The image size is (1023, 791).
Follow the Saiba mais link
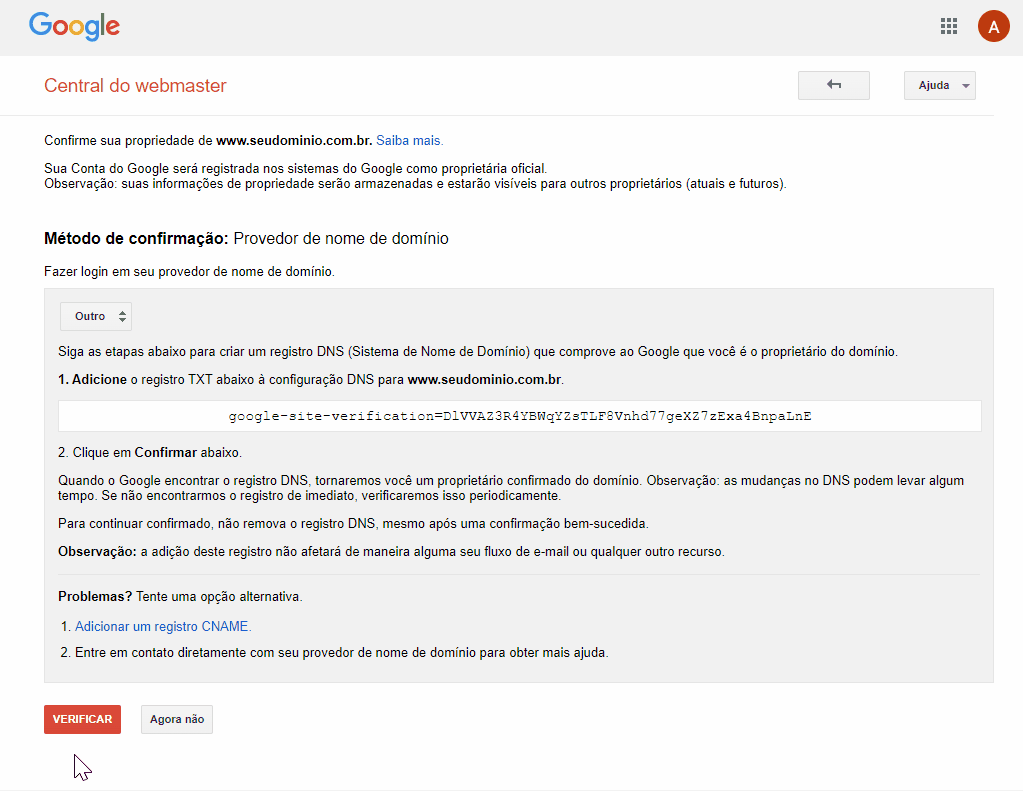(410, 140)
